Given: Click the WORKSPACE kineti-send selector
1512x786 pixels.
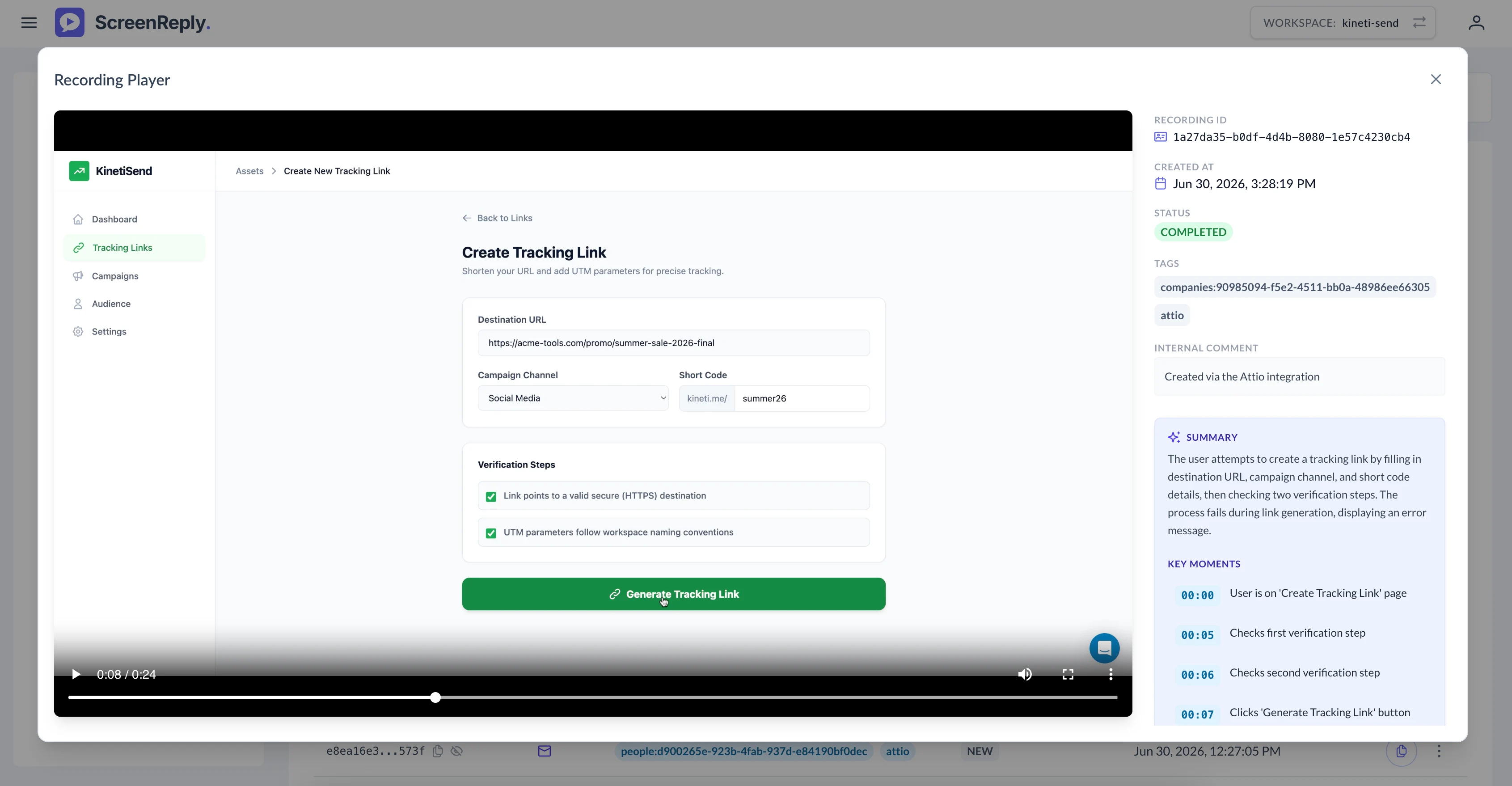Looking at the screenshot, I should tap(1343, 23).
